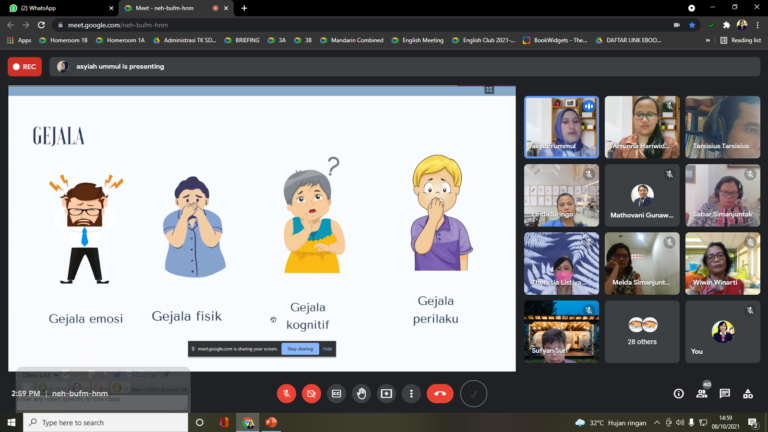Unmute the microphone in the call bar
The height and width of the screenshot is (432, 768).
click(x=287, y=394)
